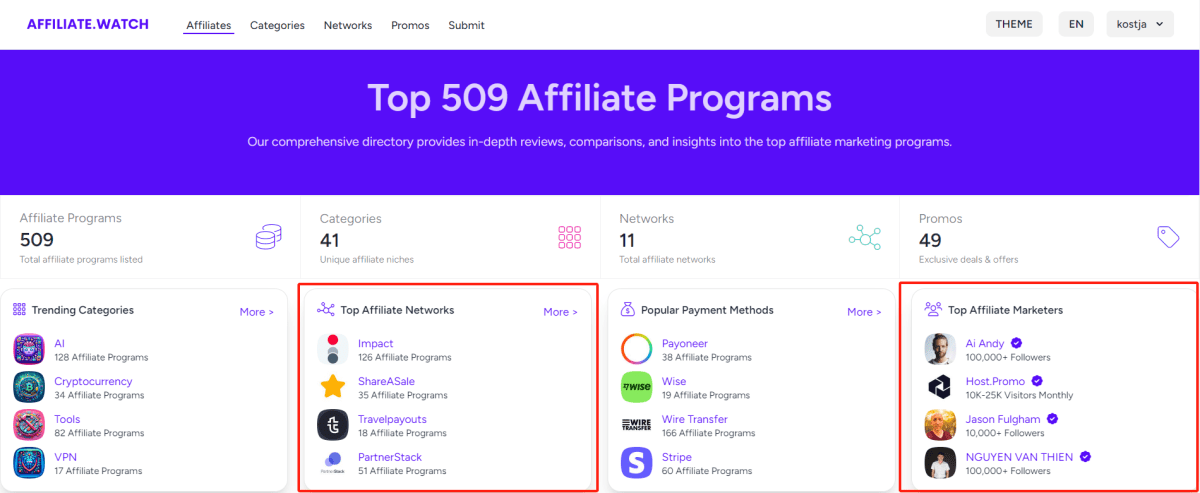
Task: Click the Payoneer ring logo
Action: pos(637,349)
